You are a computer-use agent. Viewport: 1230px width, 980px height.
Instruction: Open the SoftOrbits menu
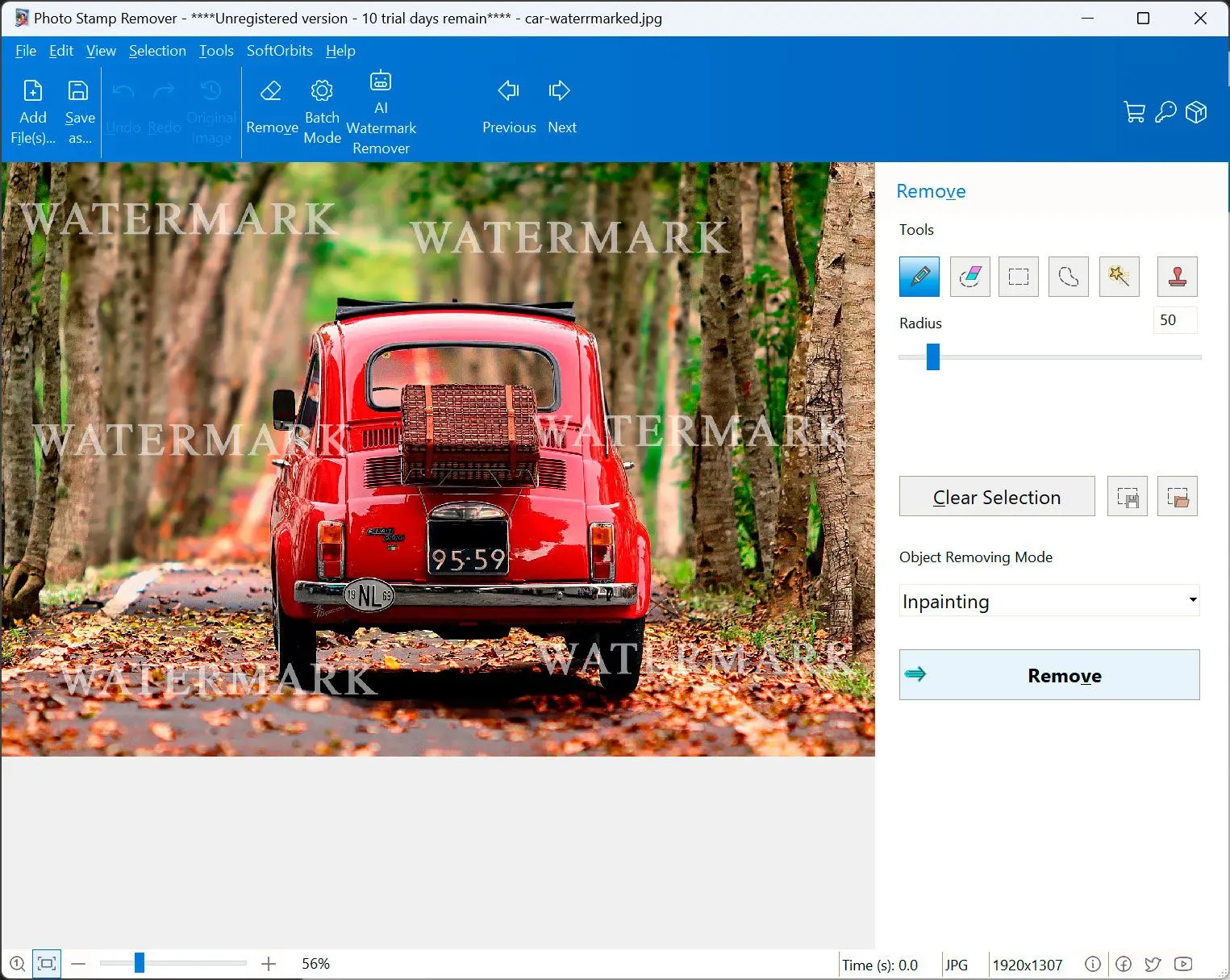pyautogui.click(x=279, y=51)
